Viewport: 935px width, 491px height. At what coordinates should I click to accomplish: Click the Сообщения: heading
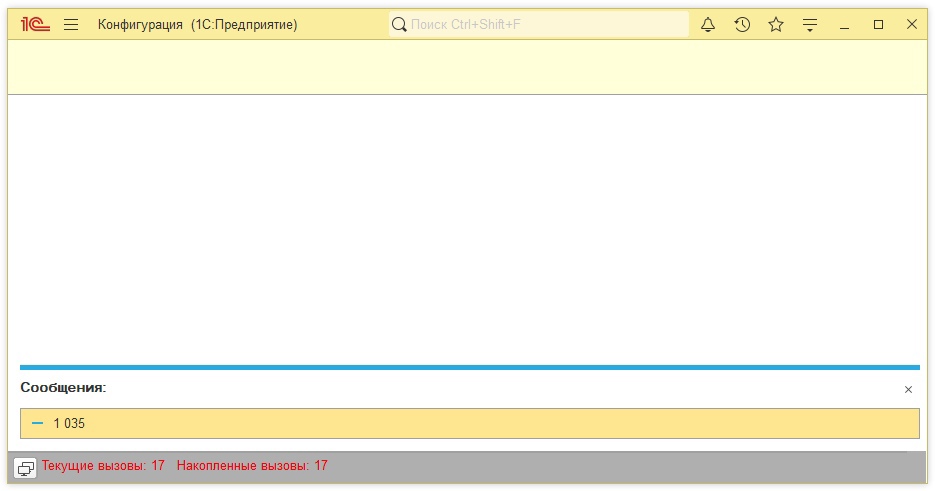(x=63, y=388)
